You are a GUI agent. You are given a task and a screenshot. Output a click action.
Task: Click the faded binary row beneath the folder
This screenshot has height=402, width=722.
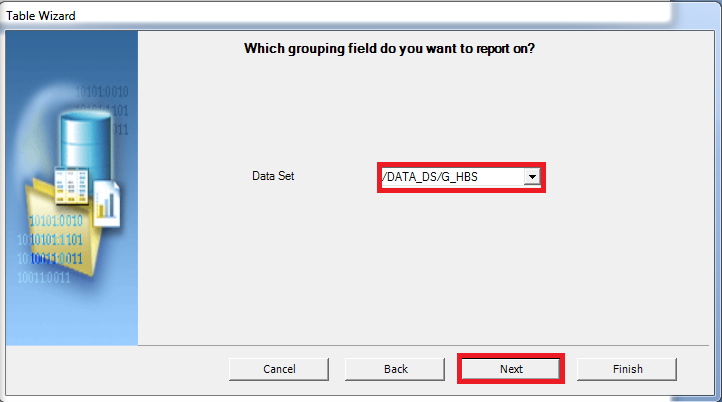[44, 278]
